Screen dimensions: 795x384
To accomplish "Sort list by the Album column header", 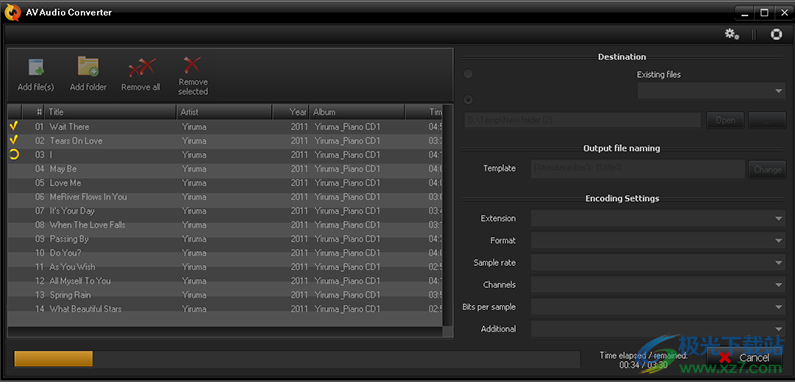I will (x=357, y=112).
